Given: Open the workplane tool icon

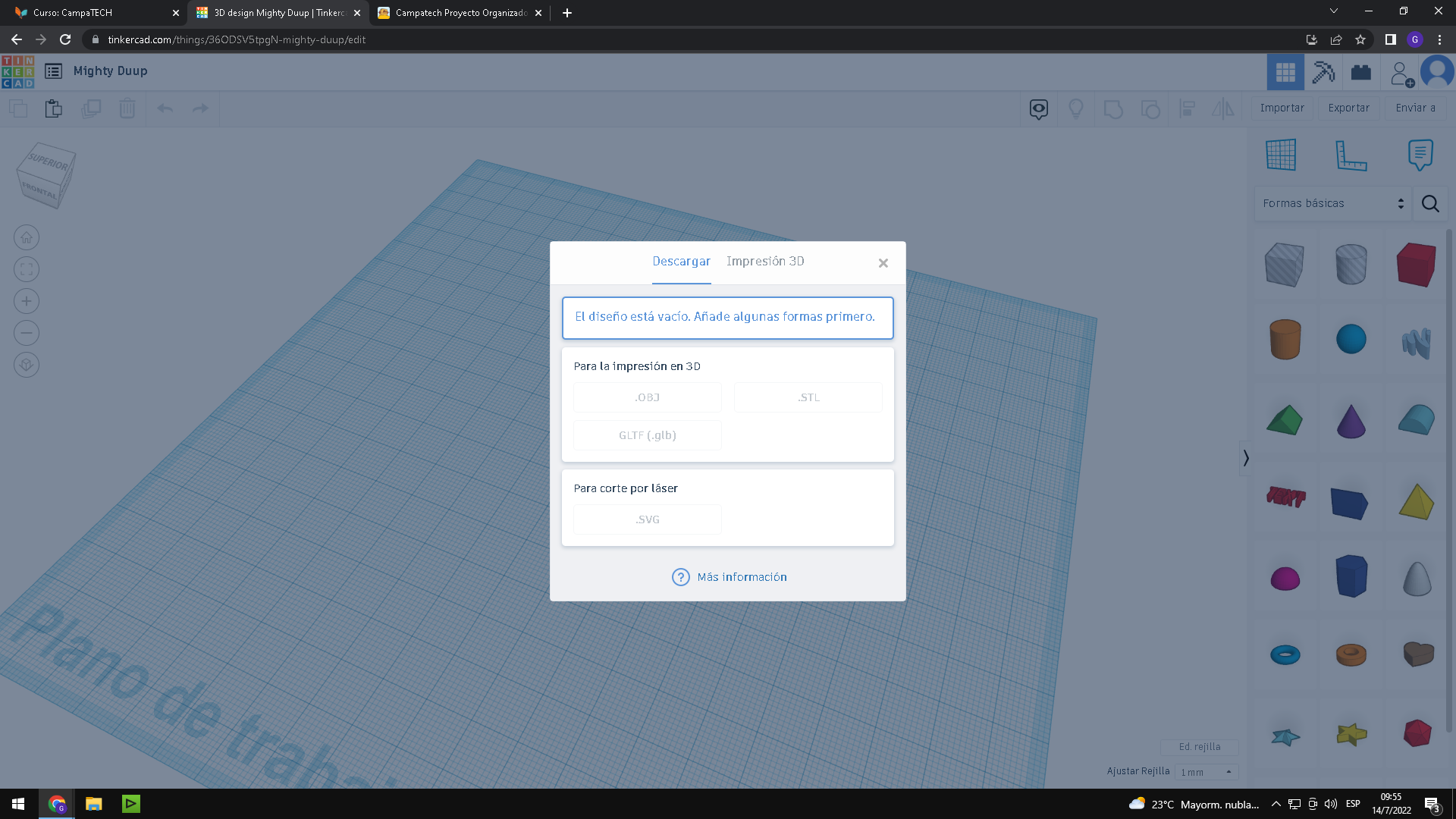Looking at the screenshot, I should (1281, 155).
